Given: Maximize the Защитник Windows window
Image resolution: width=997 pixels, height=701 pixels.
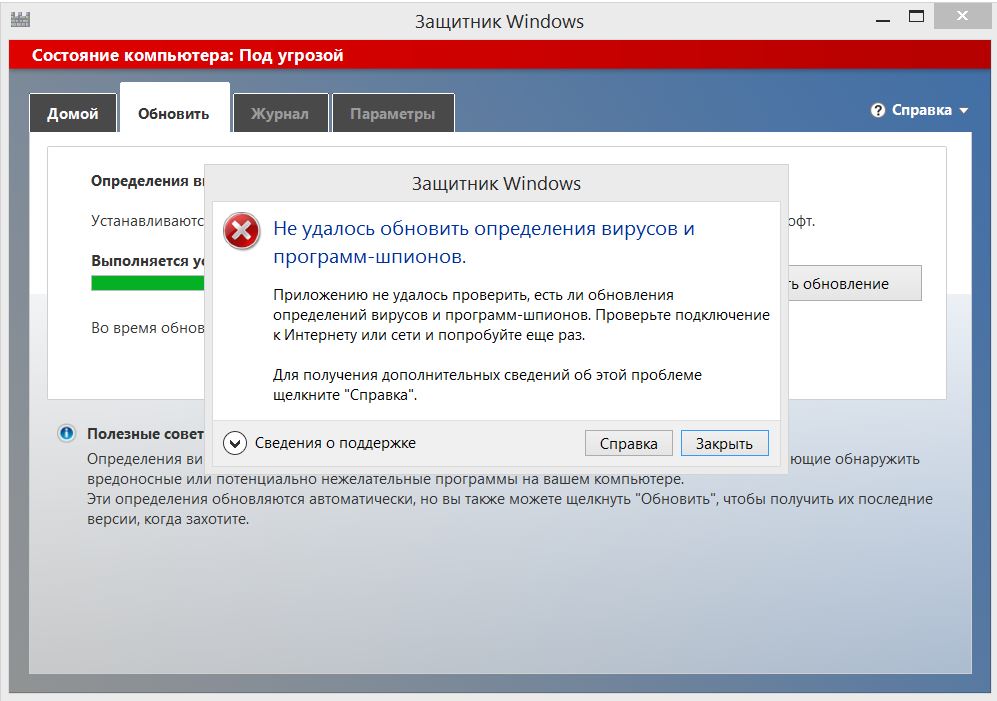Looking at the screenshot, I should (x=916, y=17).
